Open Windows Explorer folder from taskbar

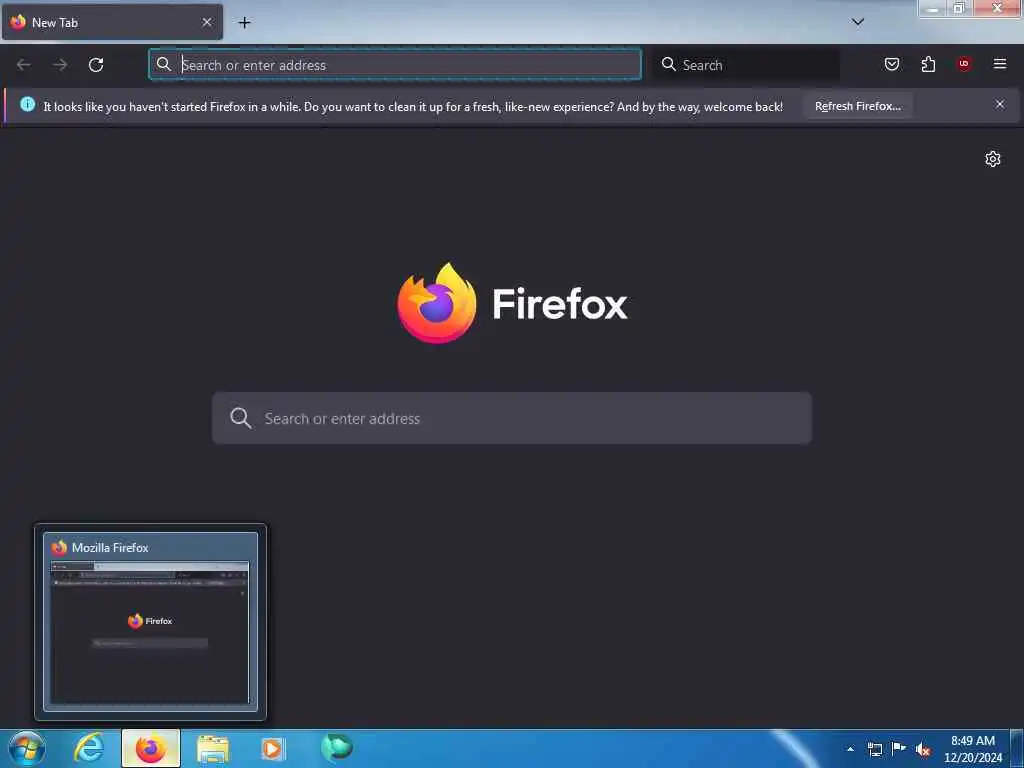212,749
